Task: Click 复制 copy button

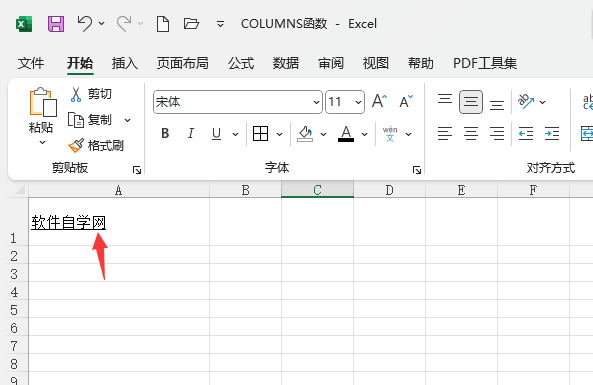Action: [90, 120]
